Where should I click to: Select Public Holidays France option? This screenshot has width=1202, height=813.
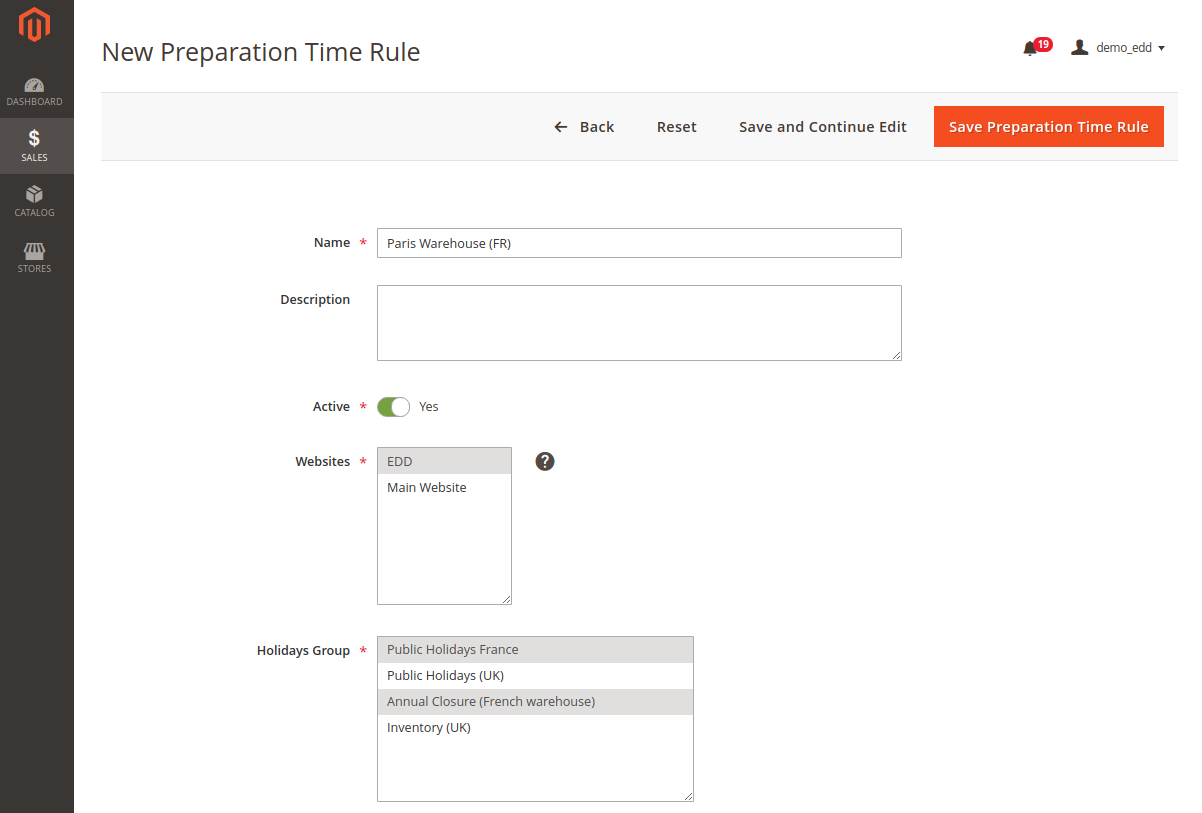(535, 649)
